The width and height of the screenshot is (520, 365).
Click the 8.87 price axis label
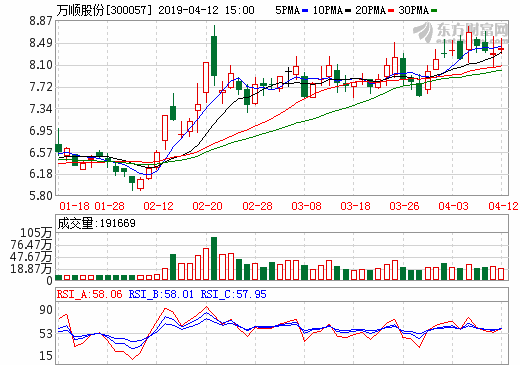click(x=41, y=21)
